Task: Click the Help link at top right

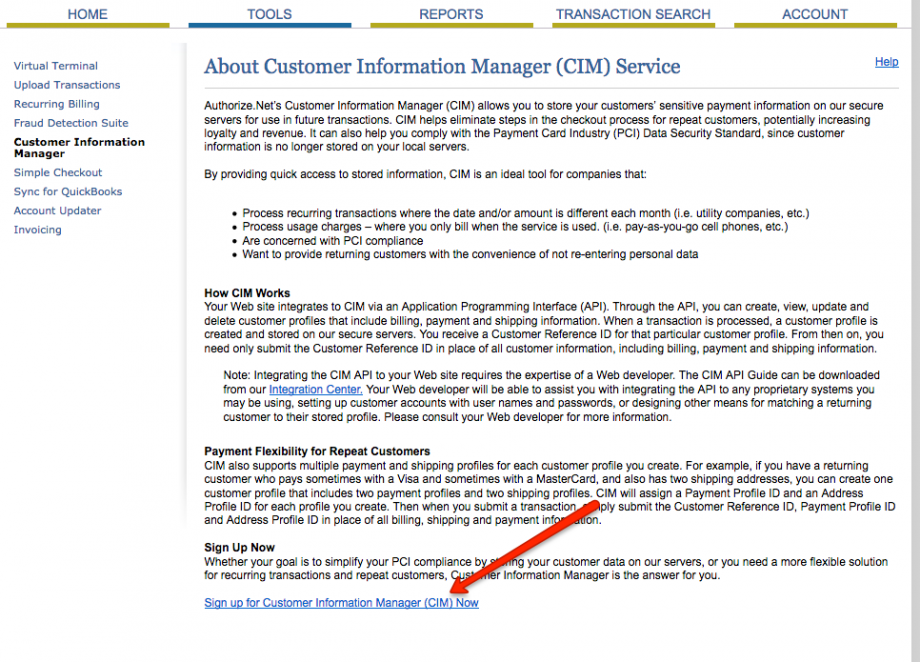Action: click(886, 62)
